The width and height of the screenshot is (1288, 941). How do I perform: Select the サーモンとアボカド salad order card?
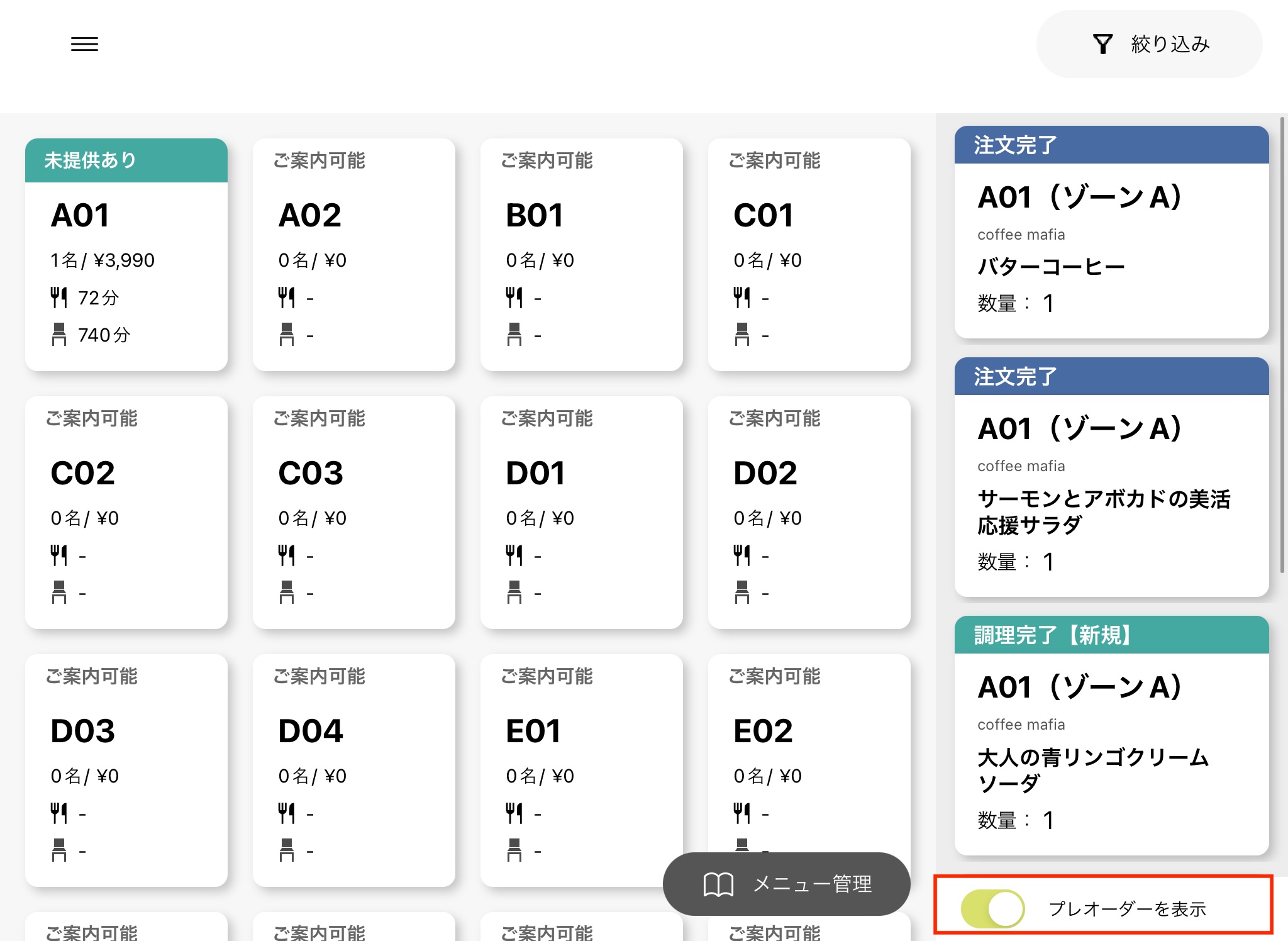click(1111, 497)
